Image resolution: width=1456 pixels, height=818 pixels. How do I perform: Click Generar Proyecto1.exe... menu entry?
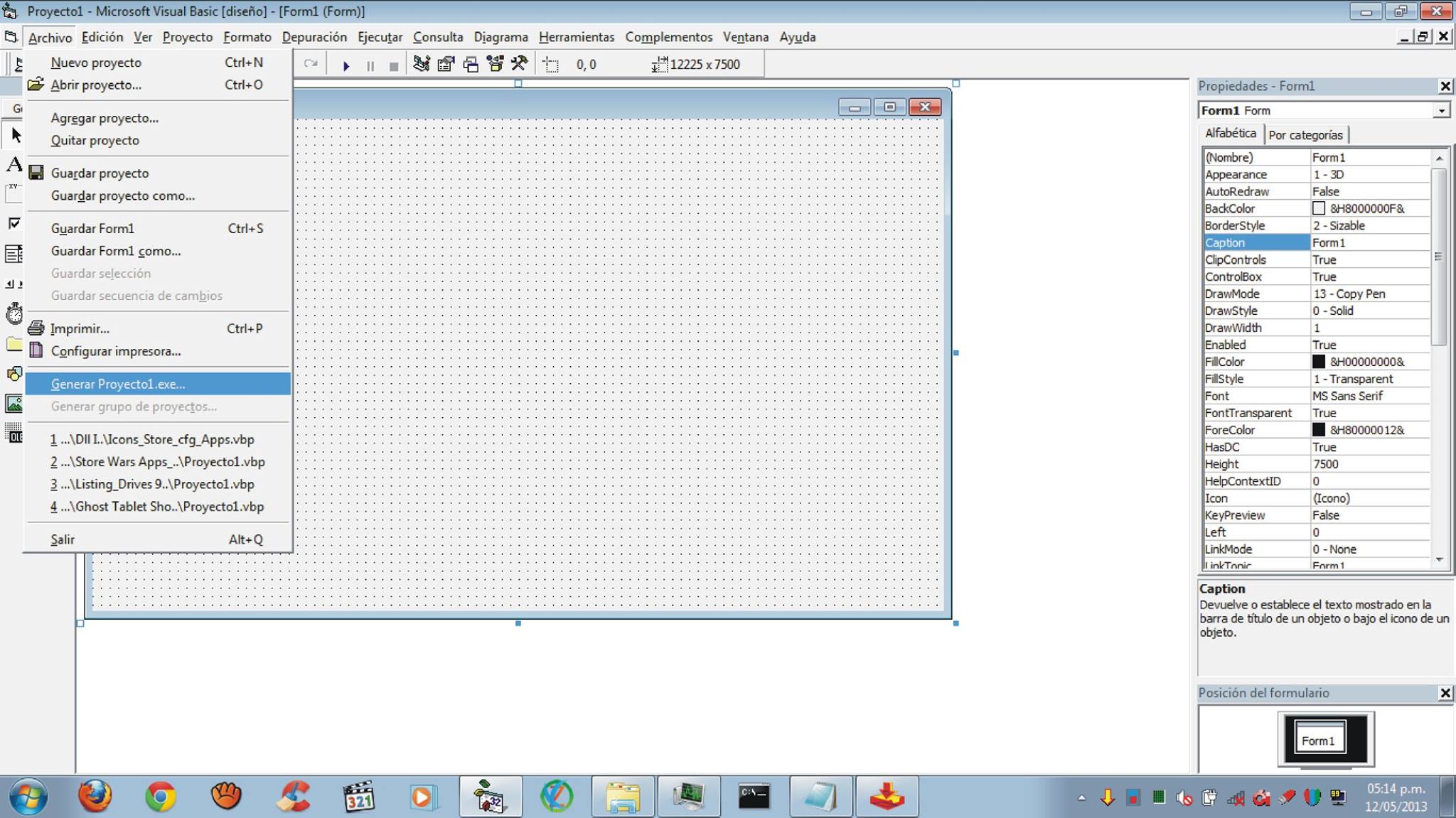tap(157, 384)
